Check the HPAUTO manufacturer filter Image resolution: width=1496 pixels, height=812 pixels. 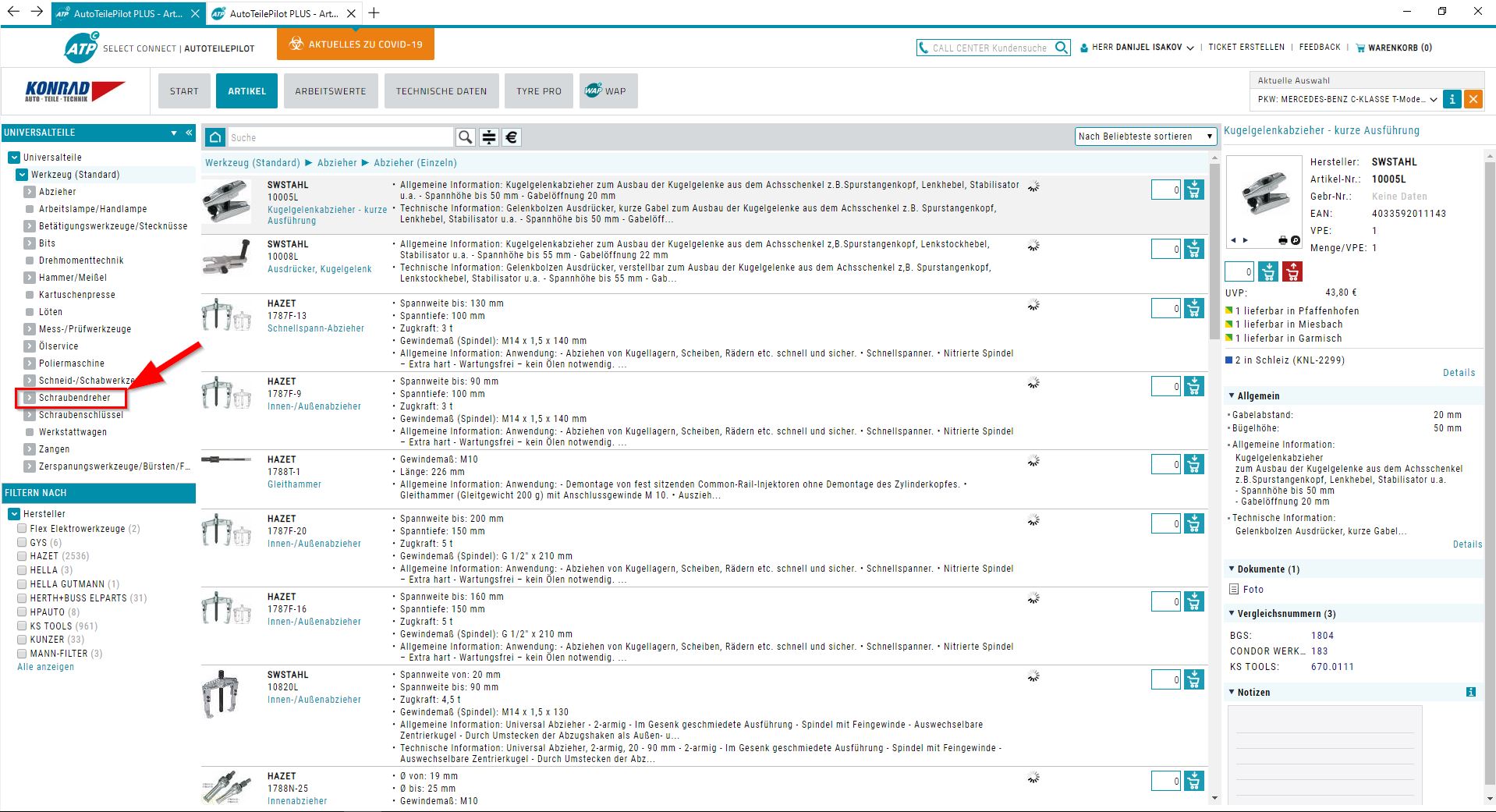pyautogui.click(x=22, y=612)
